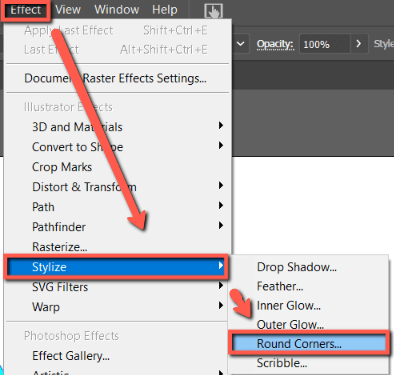Apply the Outer Glow effect

309,325
